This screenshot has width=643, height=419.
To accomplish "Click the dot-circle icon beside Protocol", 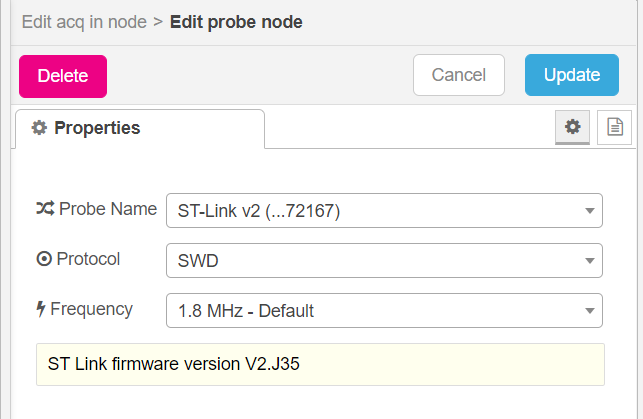I will (43, 260).
